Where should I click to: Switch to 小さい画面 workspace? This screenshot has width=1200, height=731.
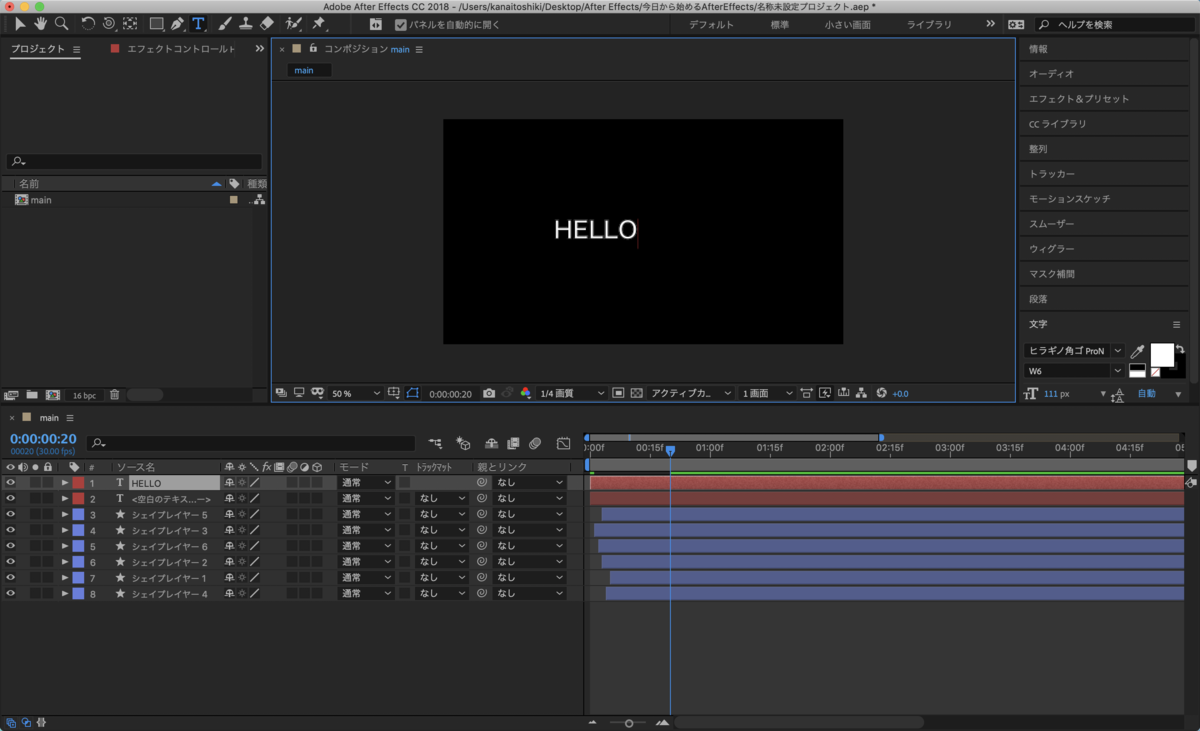(x=848, y=24)
